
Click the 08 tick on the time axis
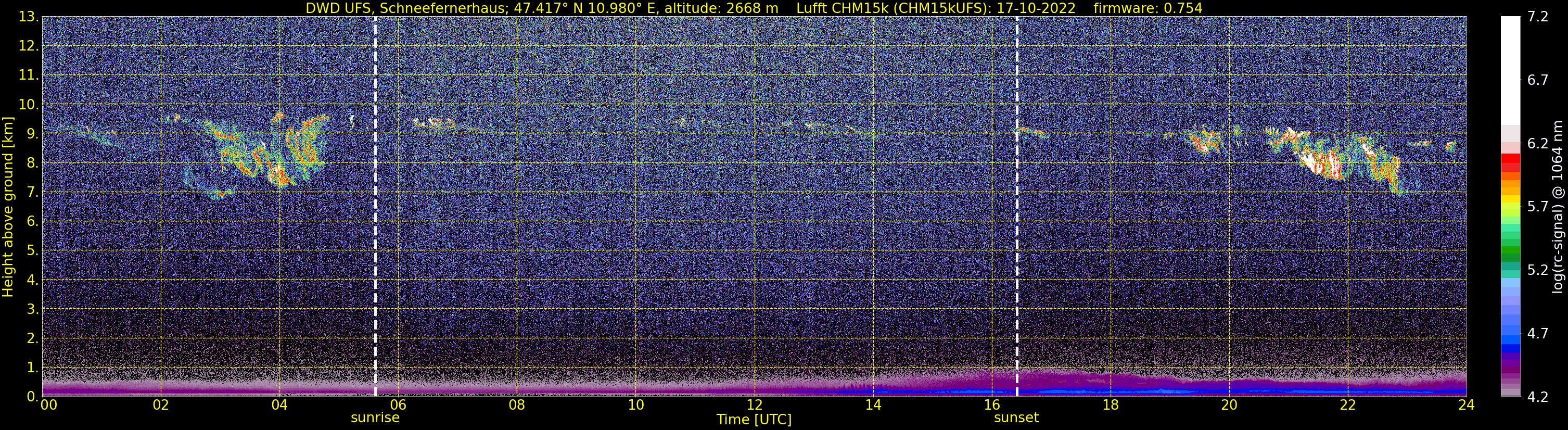tap(516, 406)
